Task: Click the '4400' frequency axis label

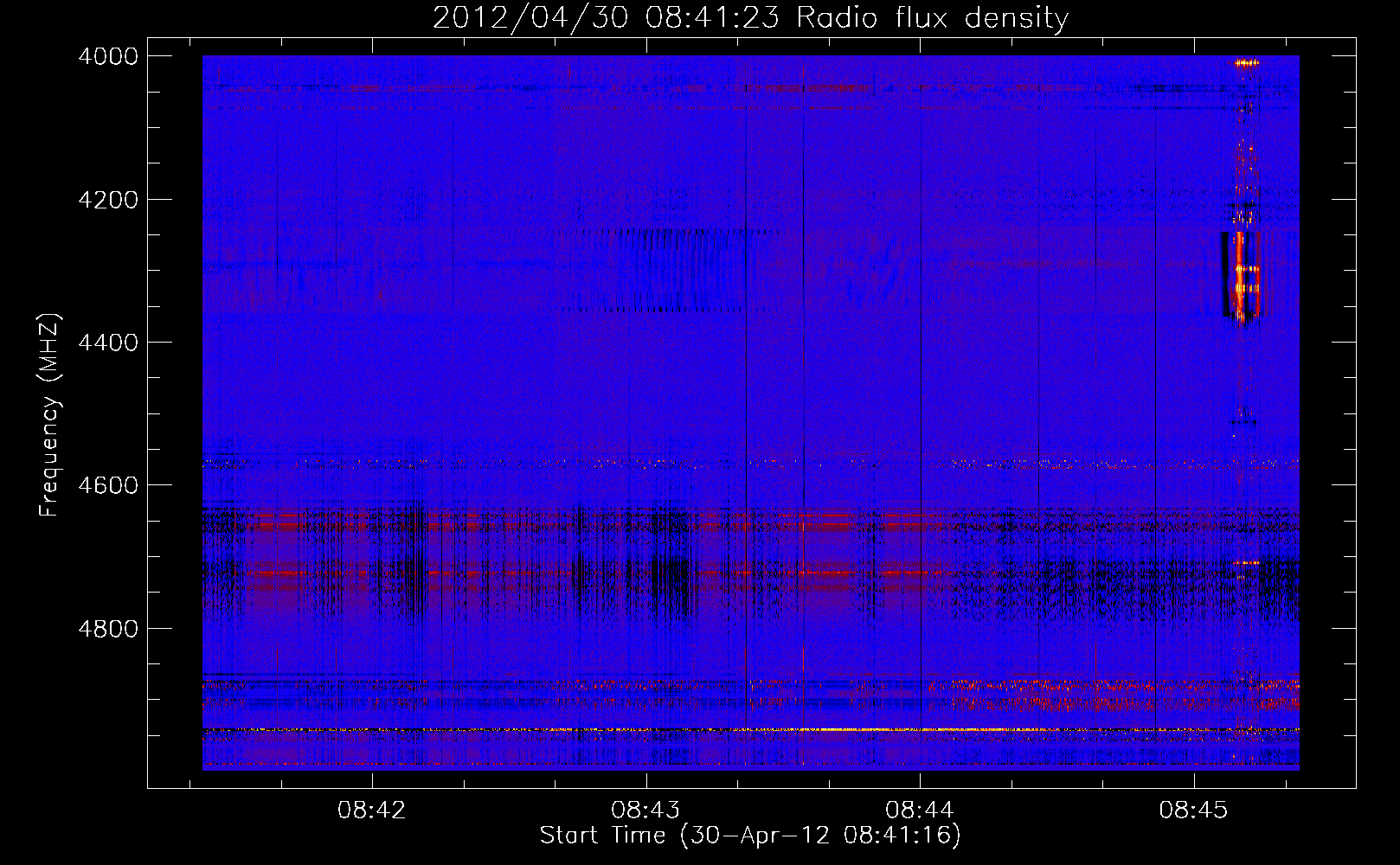Action: [x=108, y=343]
